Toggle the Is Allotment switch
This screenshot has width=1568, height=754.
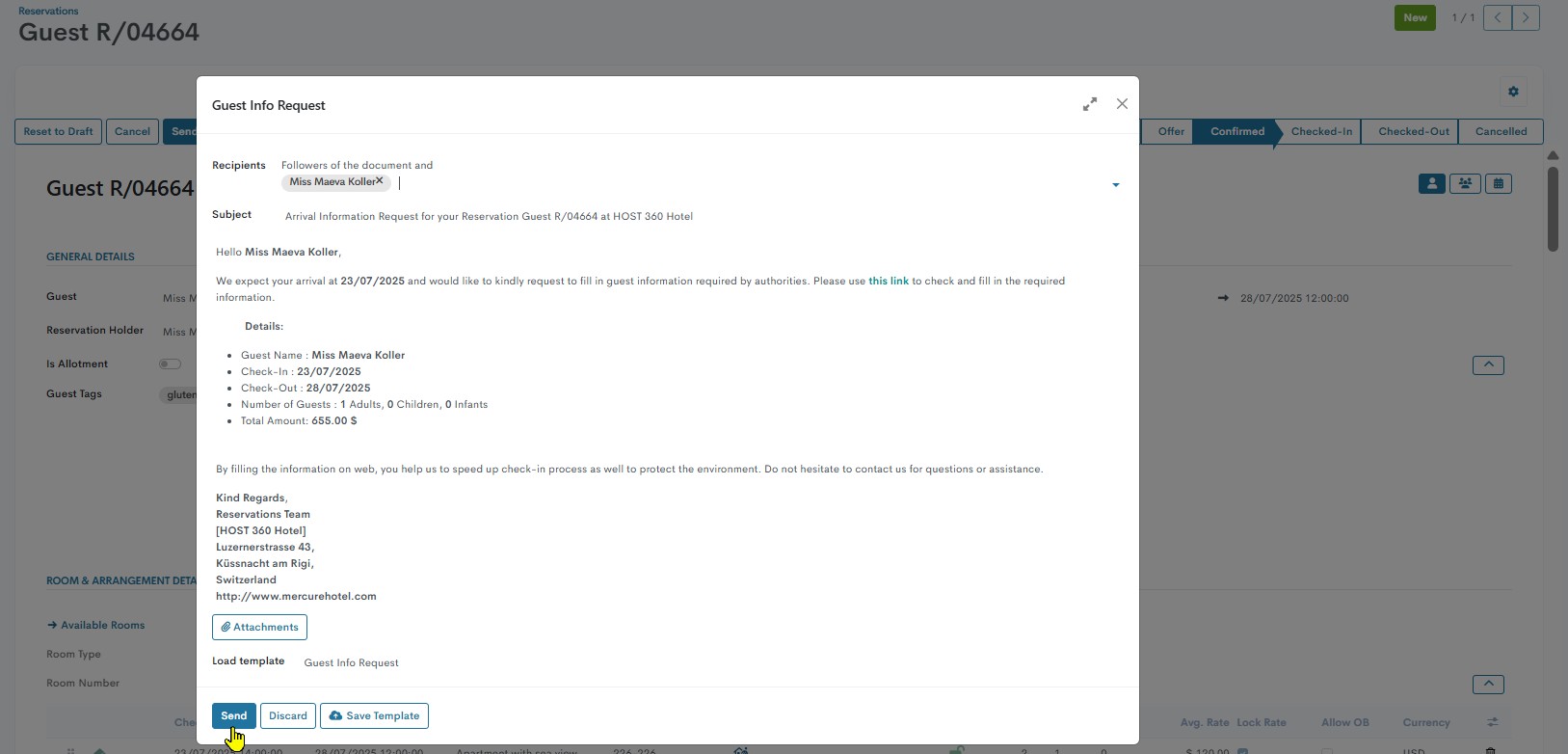pos(170,364)
